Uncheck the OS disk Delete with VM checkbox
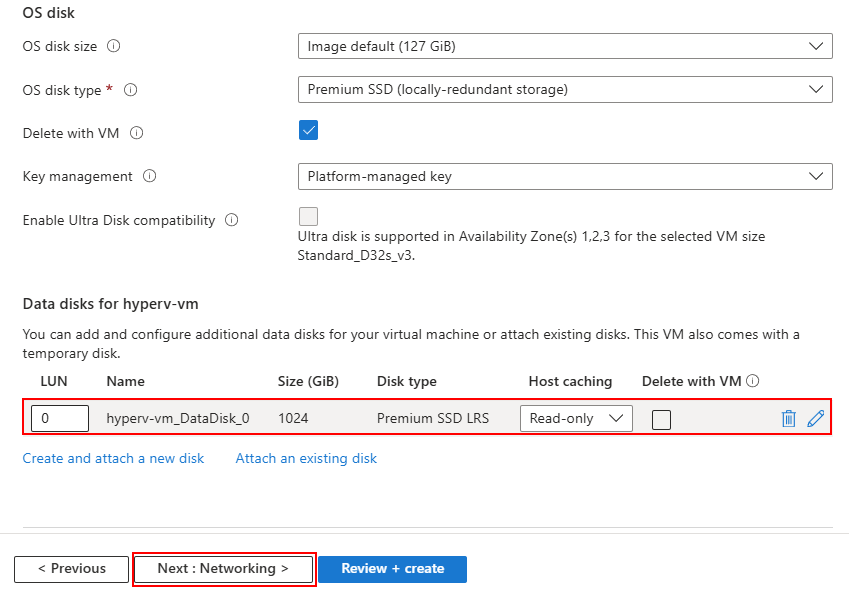 (x=308, y=130)
